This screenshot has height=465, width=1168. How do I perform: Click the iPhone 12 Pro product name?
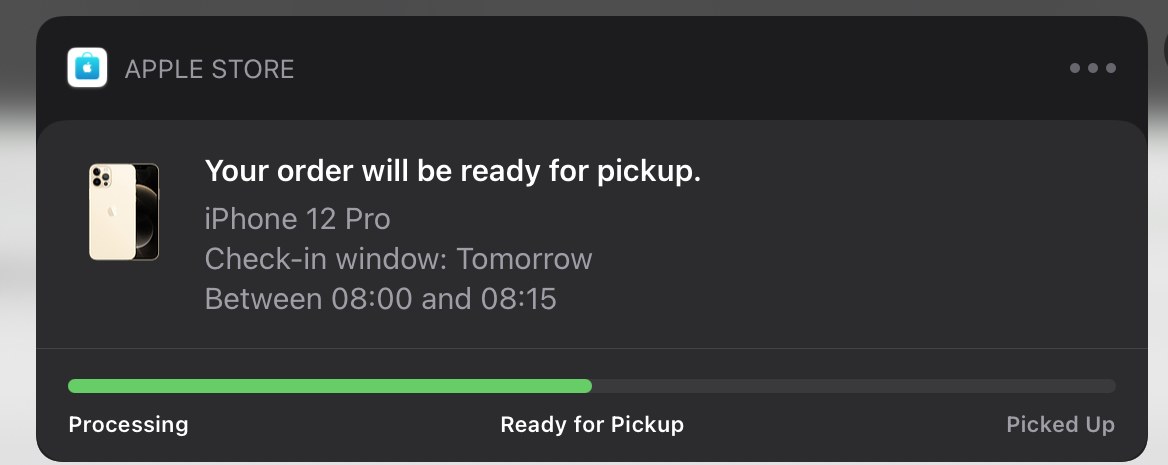(297, 219)
